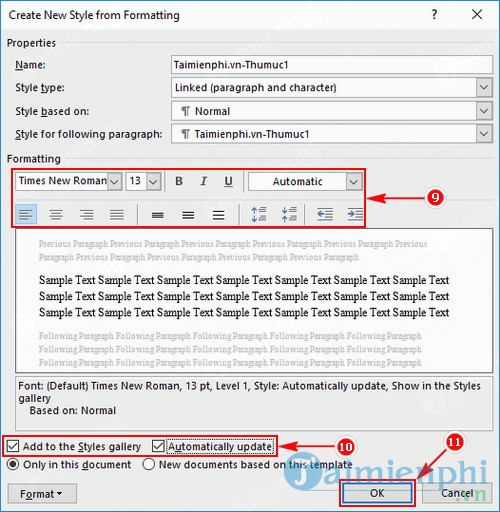Close the Create New Style dialog
This screenshot has width=500, height=512.
[x=477, y=15]
